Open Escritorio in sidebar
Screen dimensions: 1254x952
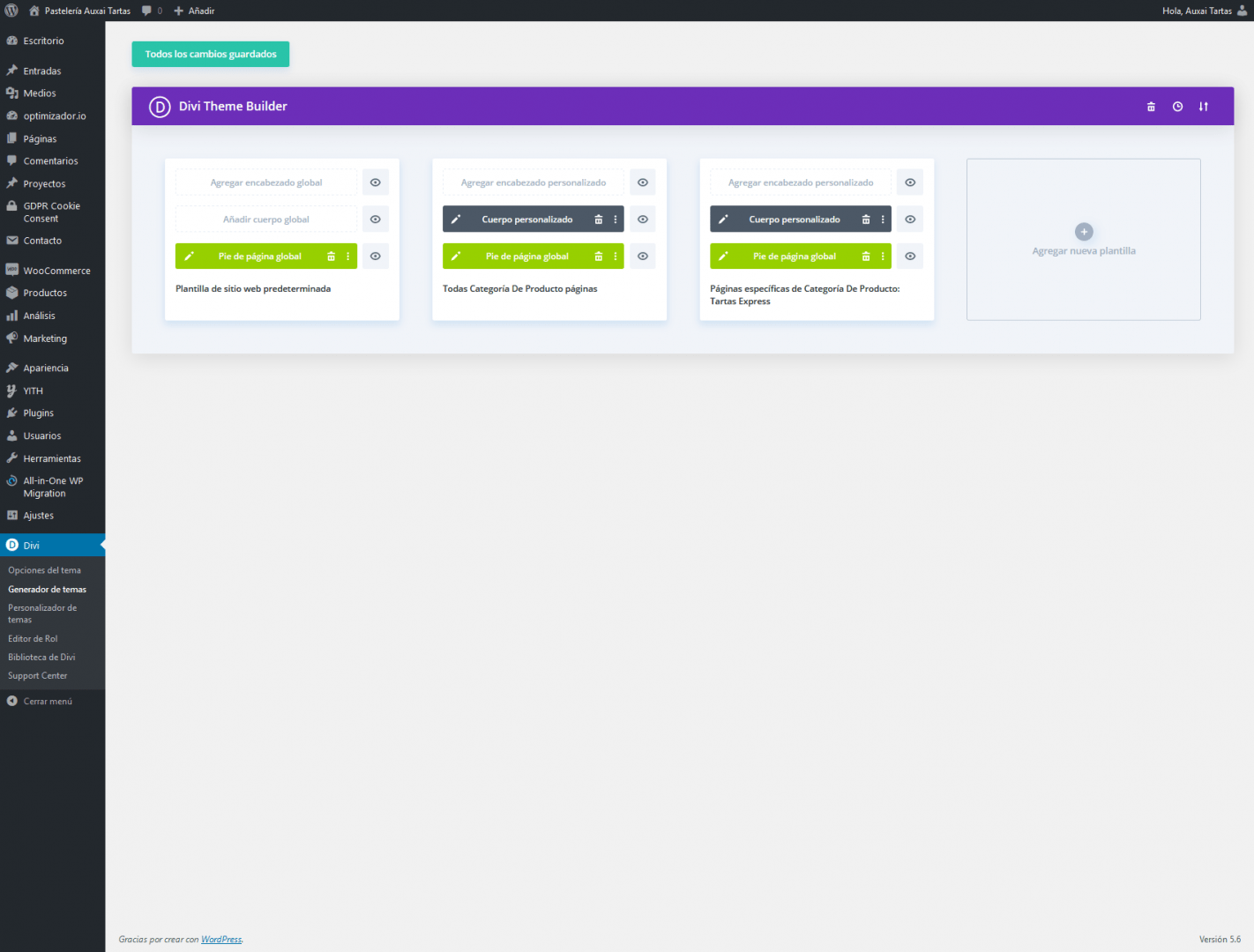tap(53, 41)
